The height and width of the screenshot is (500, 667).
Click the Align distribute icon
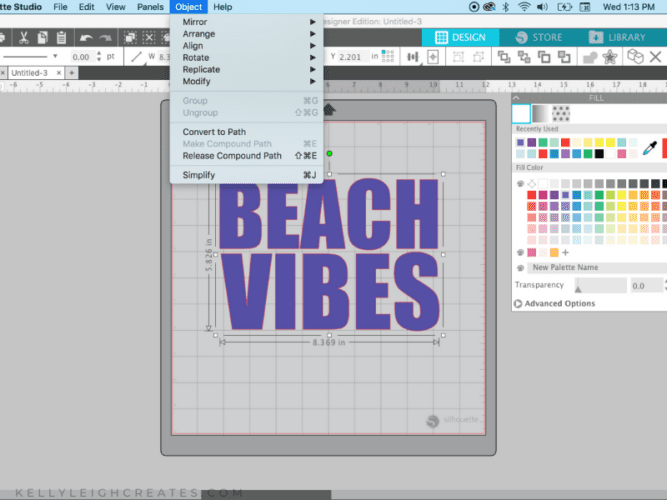tap(413, 57)
